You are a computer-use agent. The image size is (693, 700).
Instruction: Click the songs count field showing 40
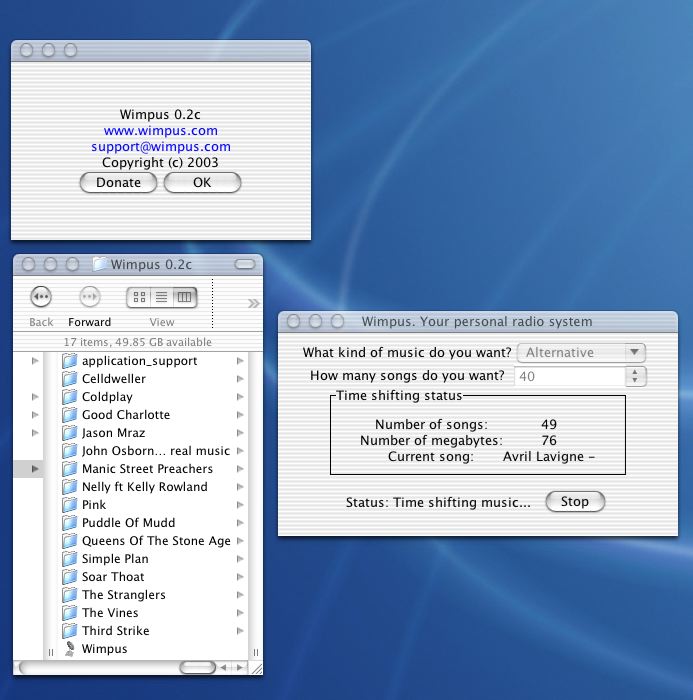point(570,376)
